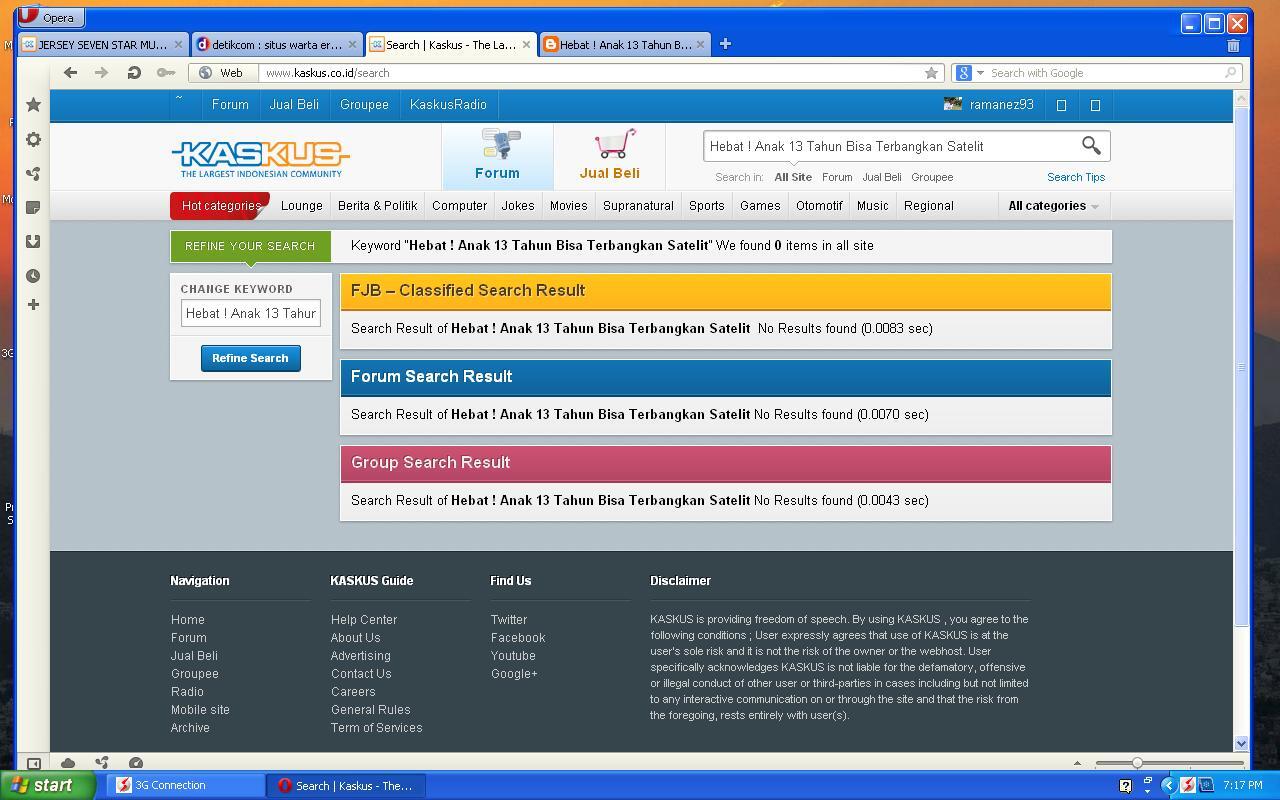The height and width of the screenshot is (800, 1280).
Task: Select Groupee search scope
Action: tap(932, 177)
